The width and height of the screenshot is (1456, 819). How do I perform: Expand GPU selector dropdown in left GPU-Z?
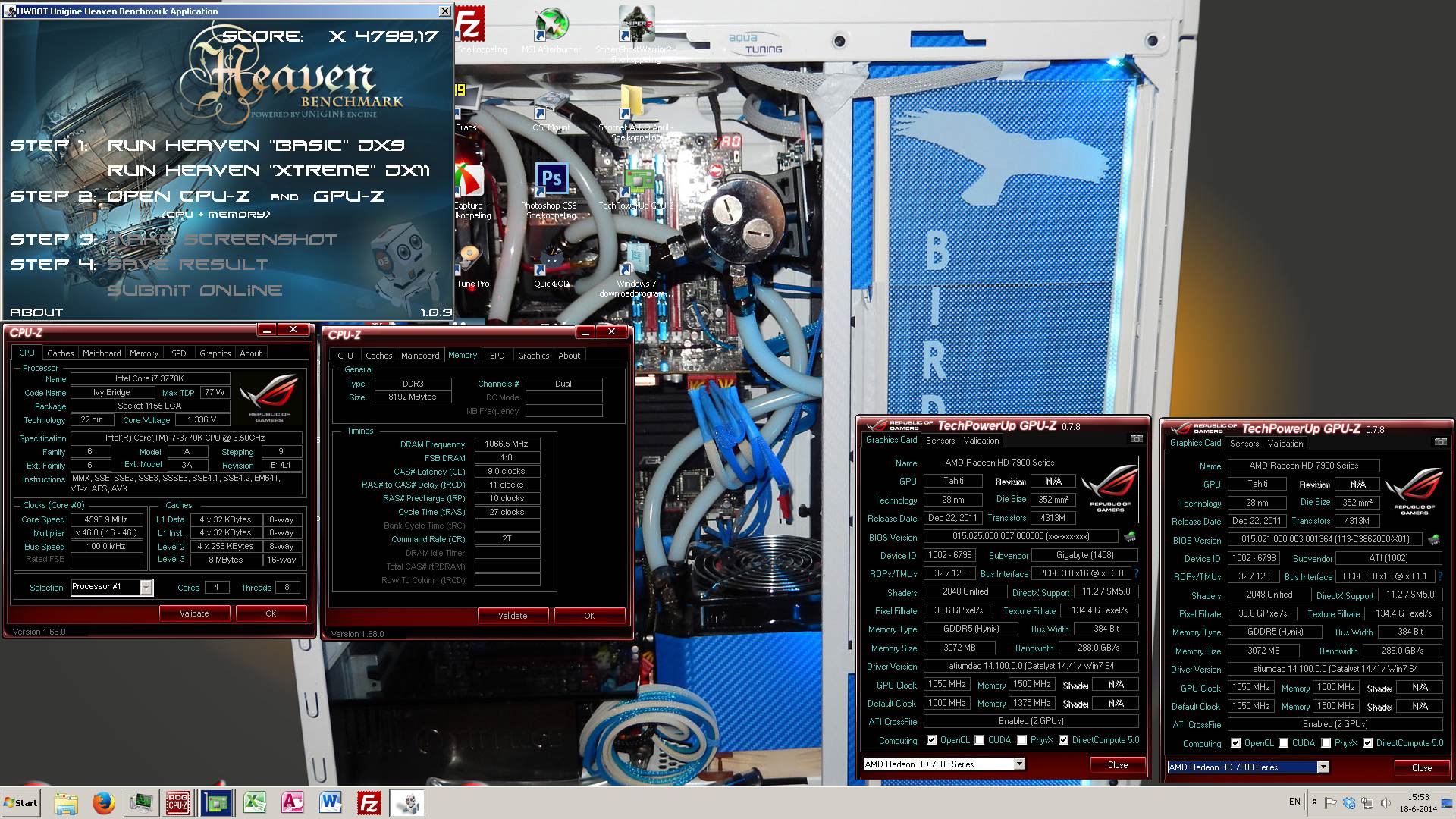click(x=1019, y=764)
